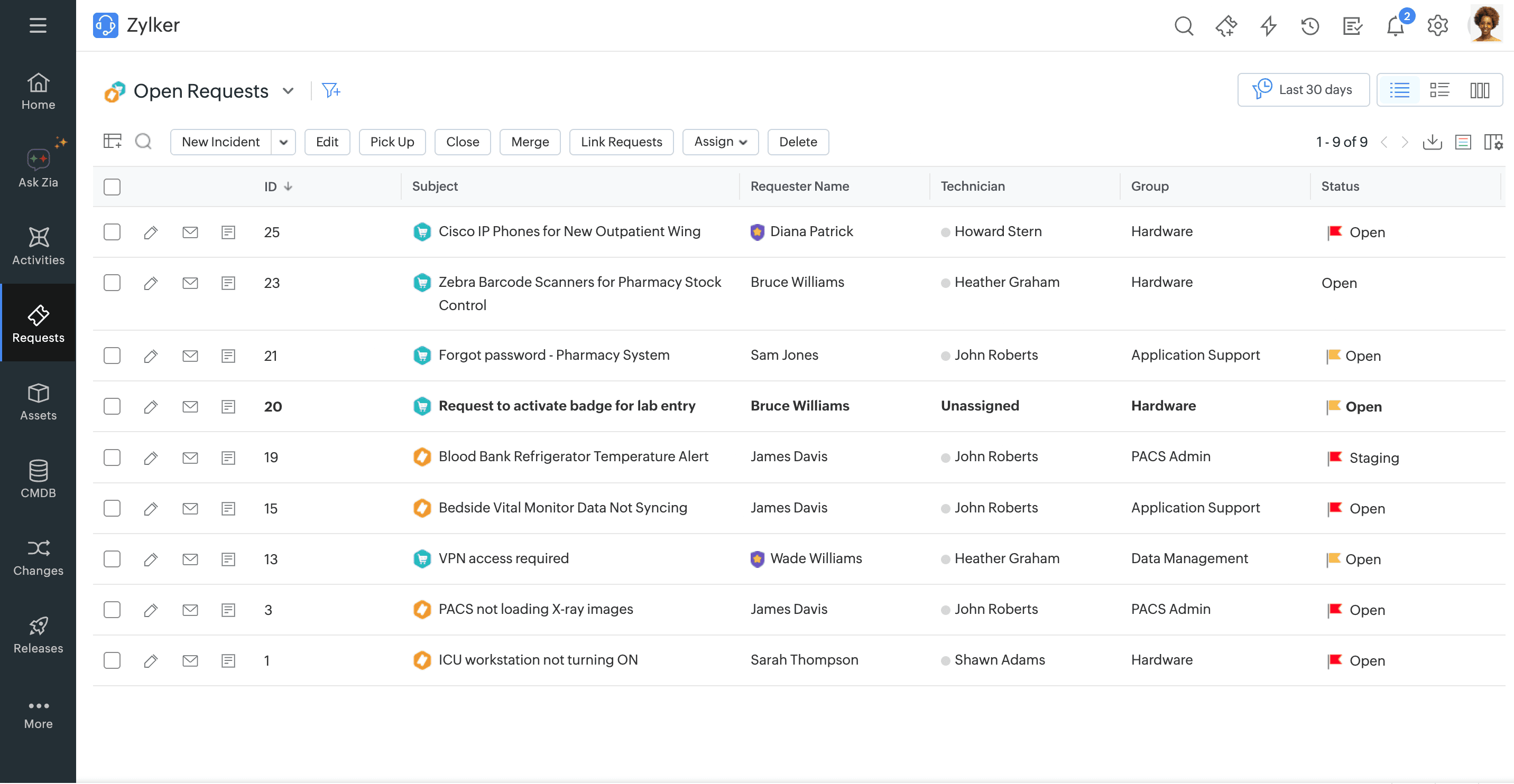Open the advanced filter funnel icon
This screenshot has height=784, width=1514.
(331, 90)
